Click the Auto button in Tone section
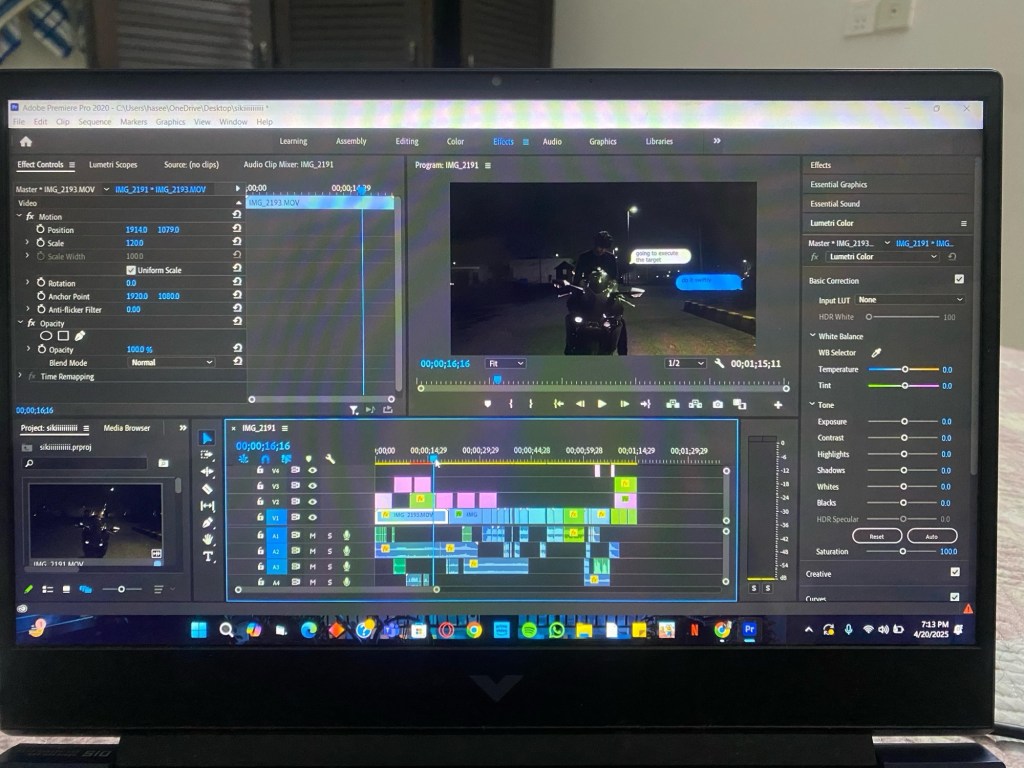1024x768 pixels. pyautogui.click(x=931, y=536)
